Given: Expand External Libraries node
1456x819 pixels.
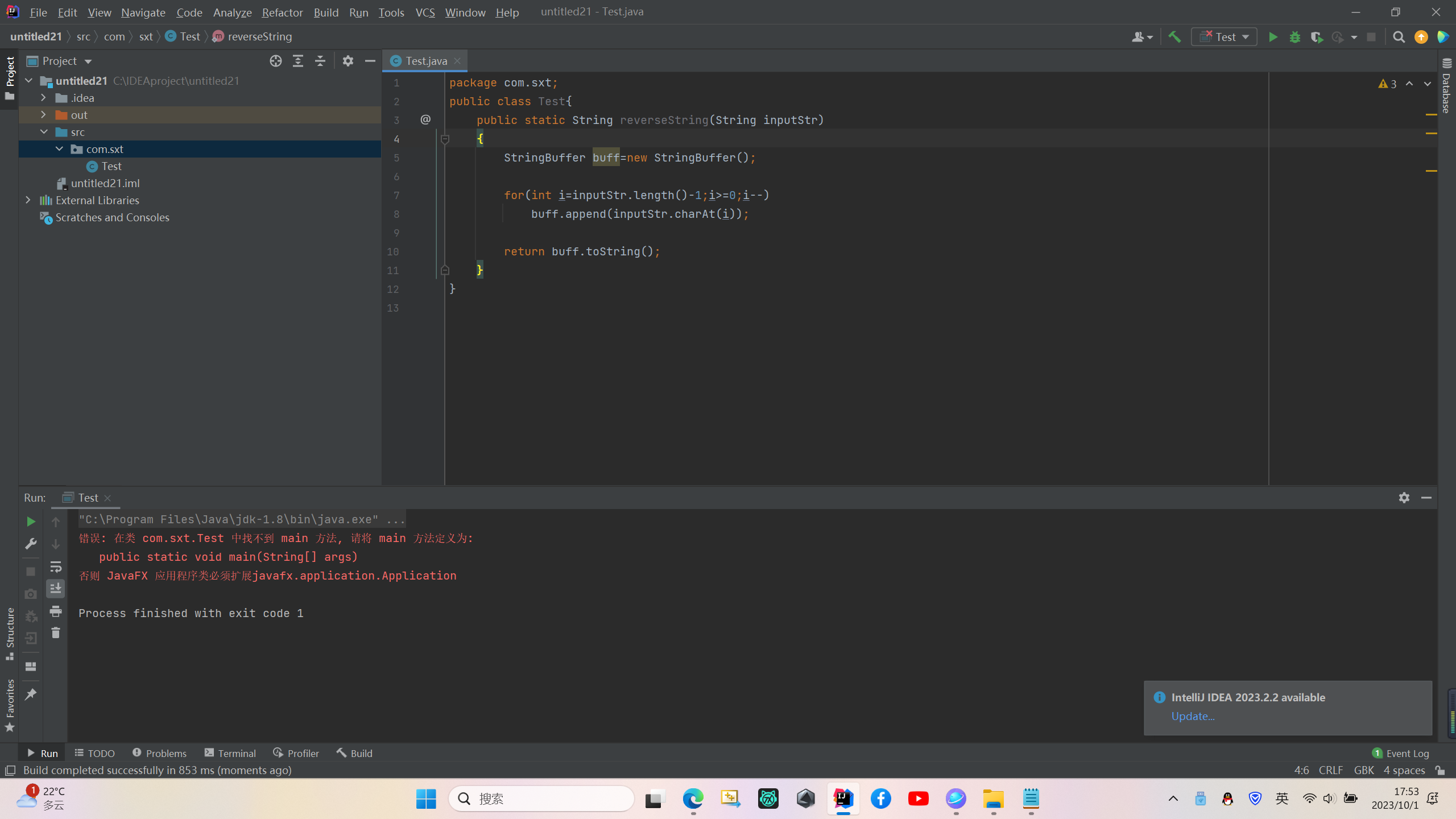Looking at the screenshot, I should click(28, 200).
